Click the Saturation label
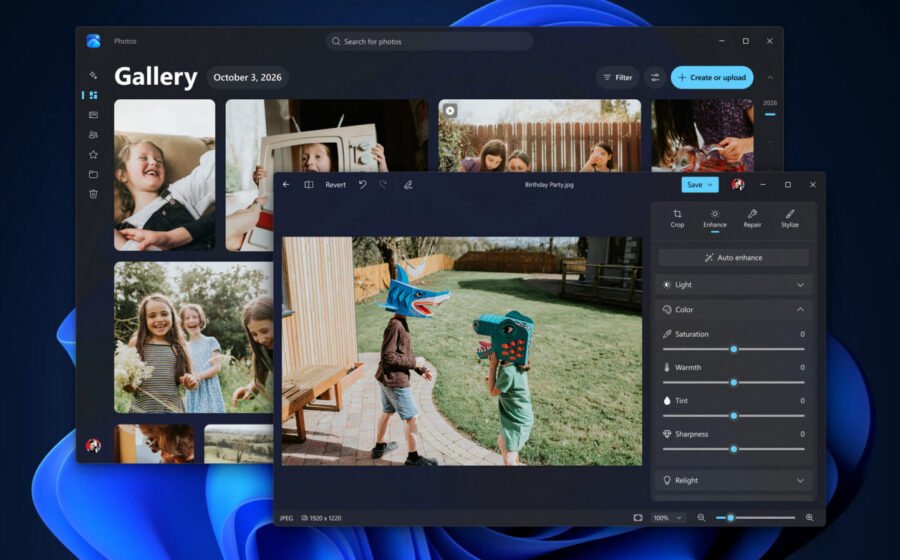The width and height of the screenshot is (900, 560). [x=692, y=334]
